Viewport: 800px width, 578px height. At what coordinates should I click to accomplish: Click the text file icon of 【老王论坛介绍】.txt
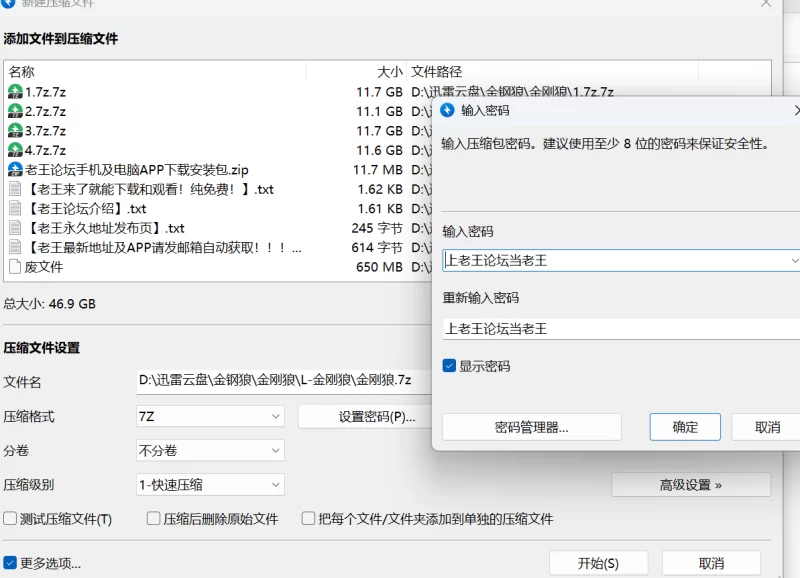pyautogui.click(x=15, y=208)
